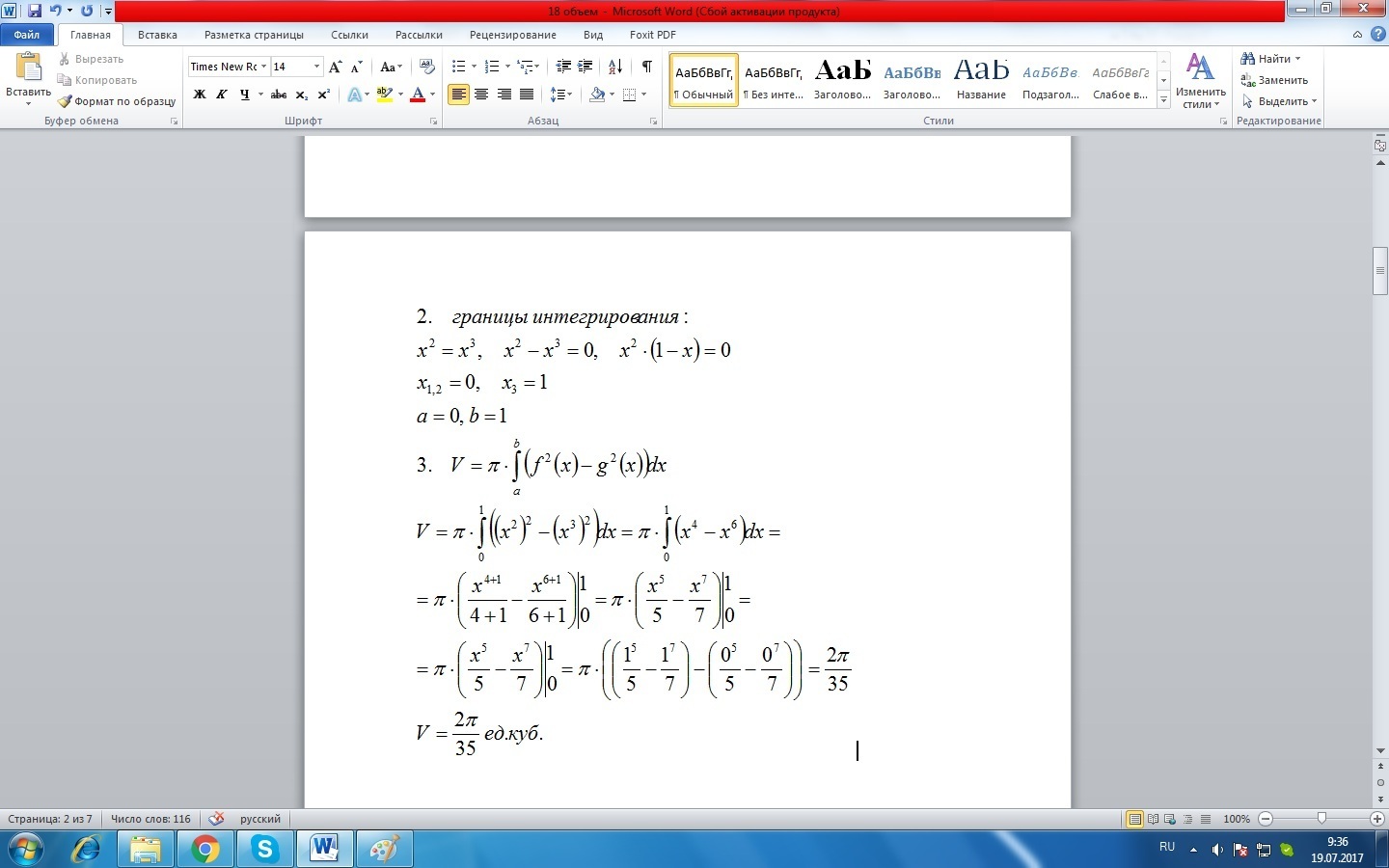Apply superscript formatting
The width and height of the screenshot is (1389, 868).
324,95
